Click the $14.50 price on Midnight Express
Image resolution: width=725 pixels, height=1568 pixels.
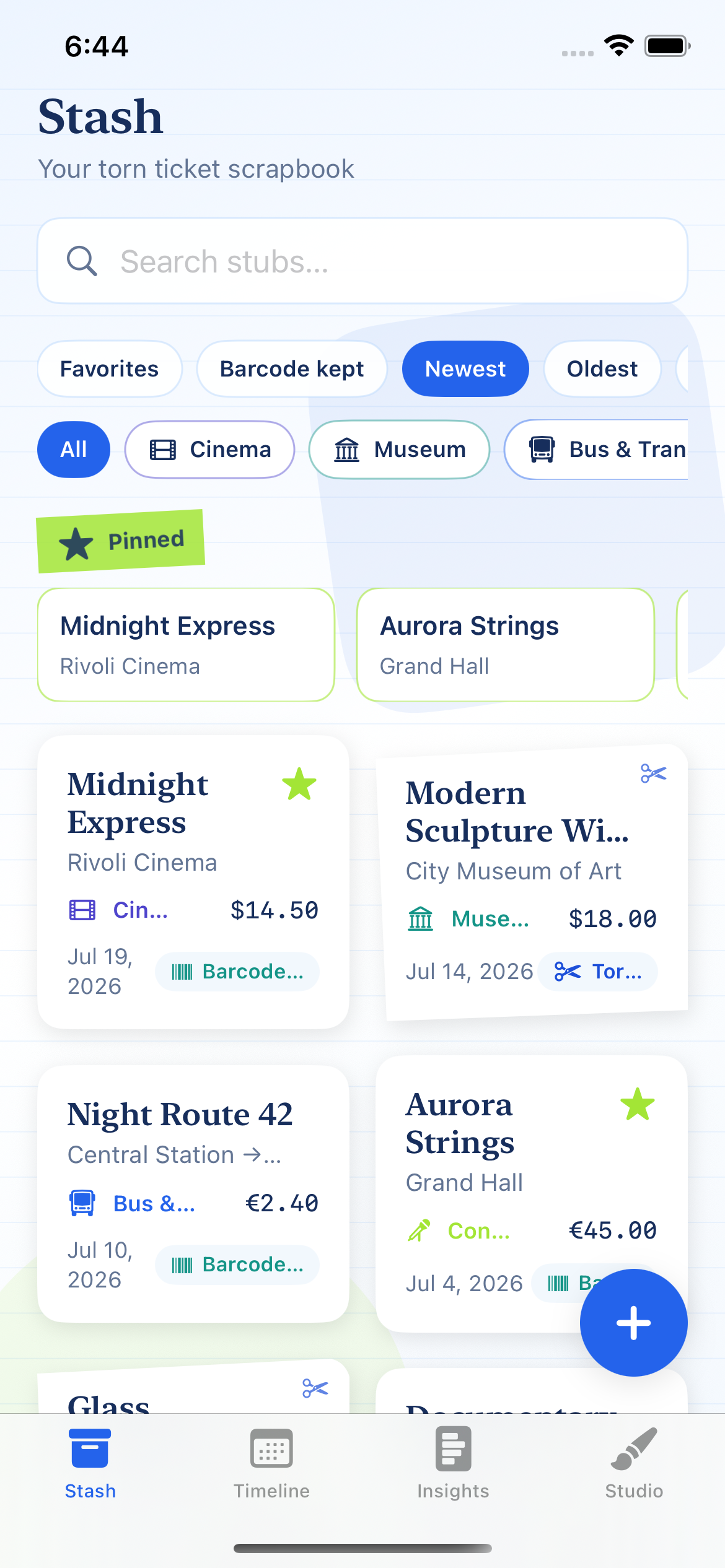tap(275, 910)
